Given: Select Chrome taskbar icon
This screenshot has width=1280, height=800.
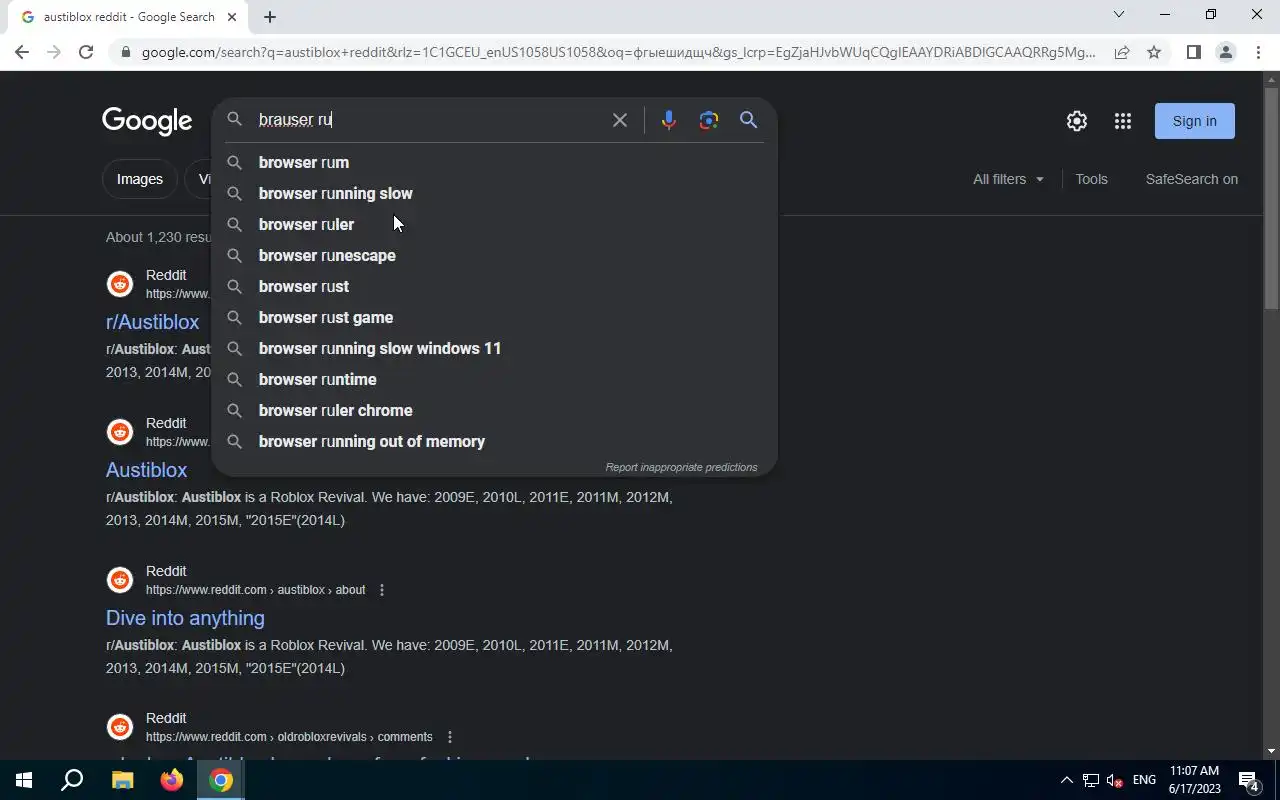Looking at the screenshot, I should (x=221, y=780).
